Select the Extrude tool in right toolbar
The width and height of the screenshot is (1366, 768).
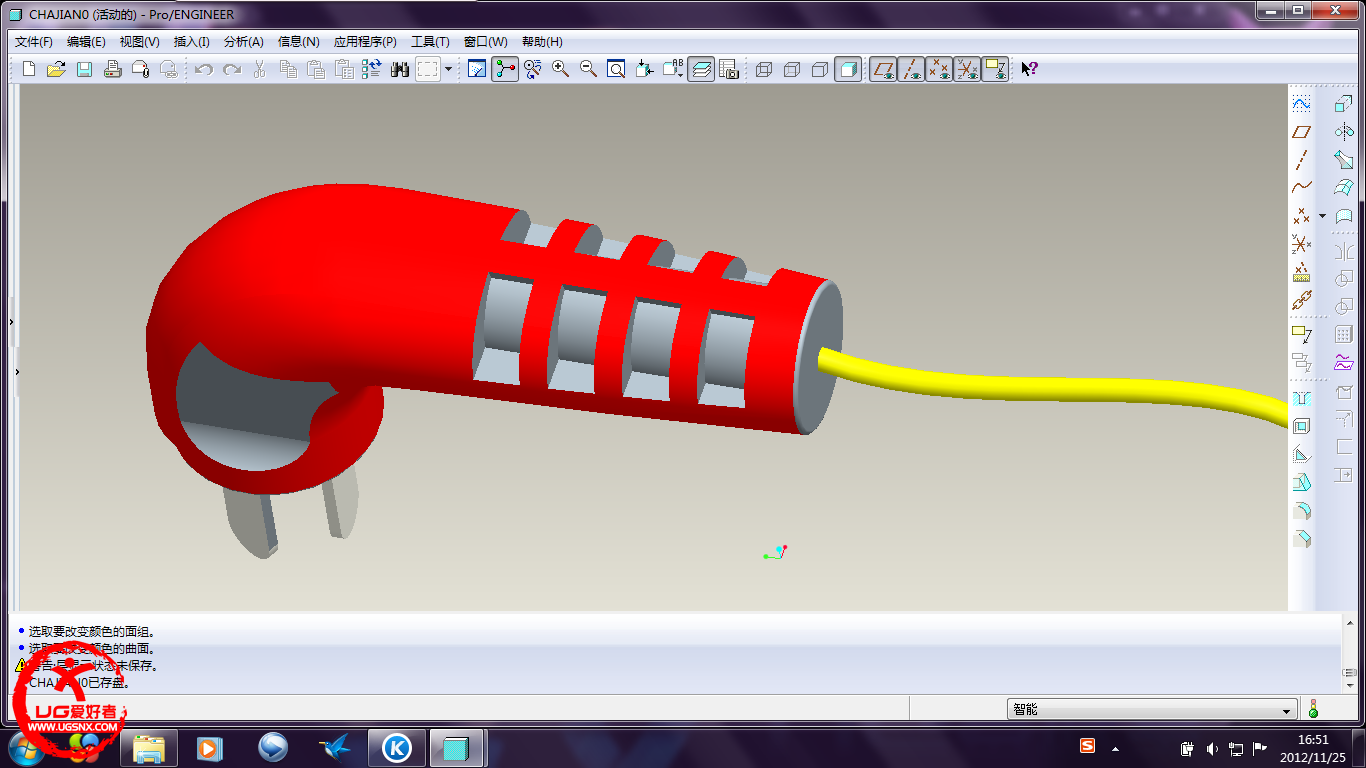coord(1344,104)
